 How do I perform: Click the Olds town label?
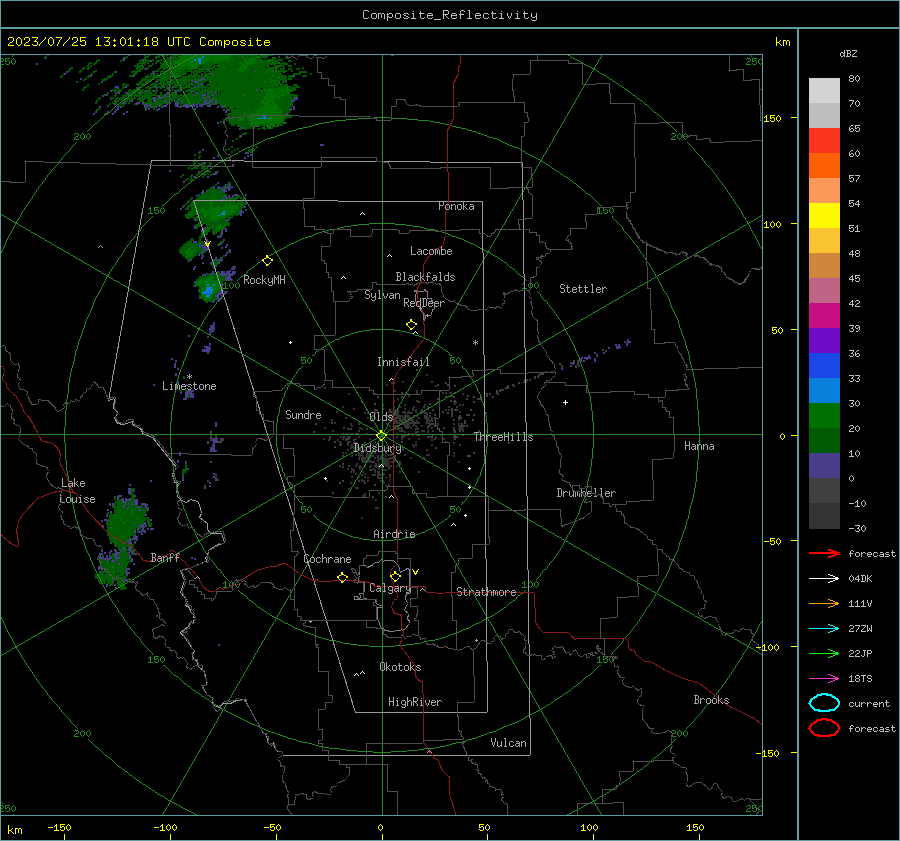tap(381, 417)
